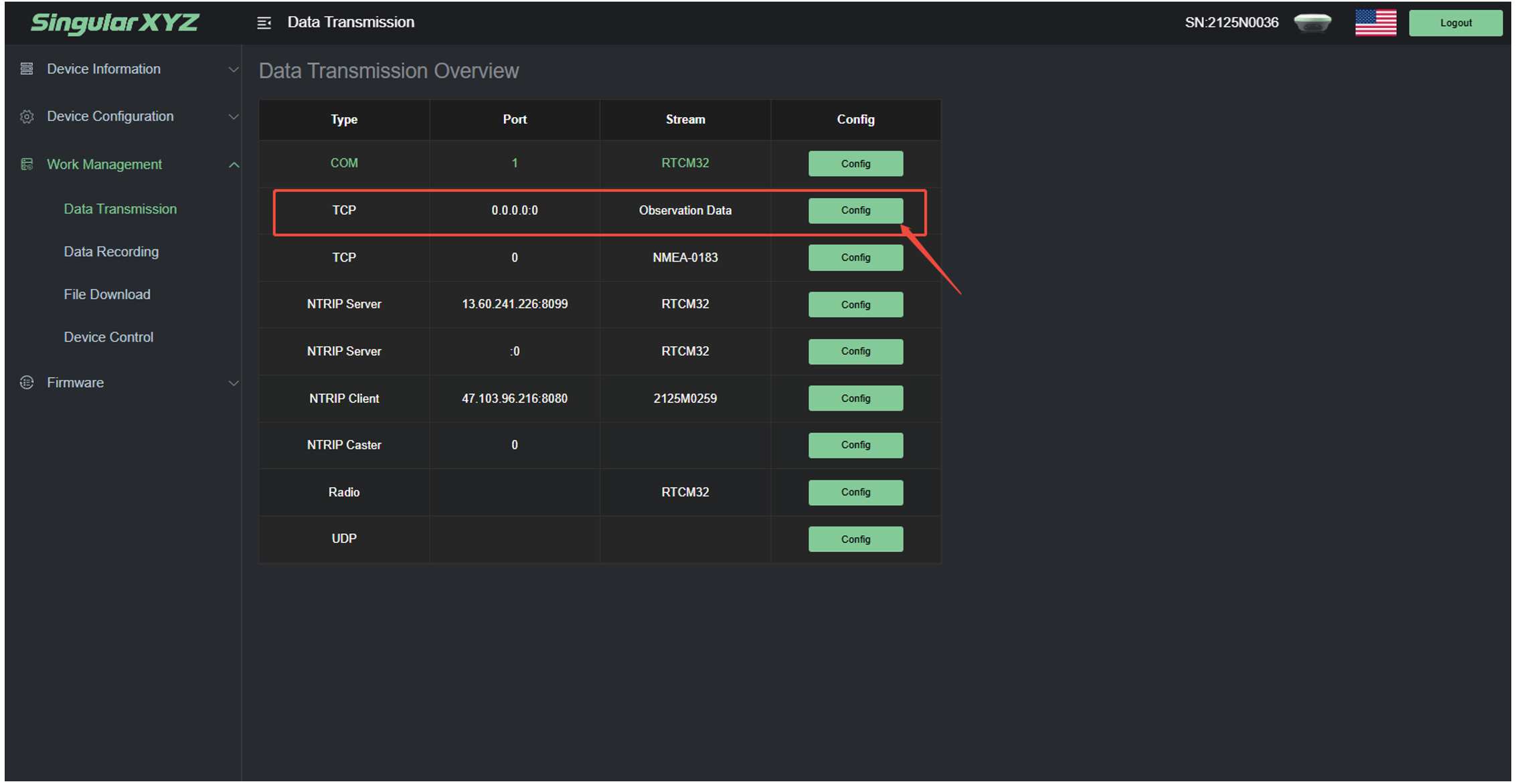Click the Work Management list icon
Screen dimensions: 1522x784
pos(27,165)
